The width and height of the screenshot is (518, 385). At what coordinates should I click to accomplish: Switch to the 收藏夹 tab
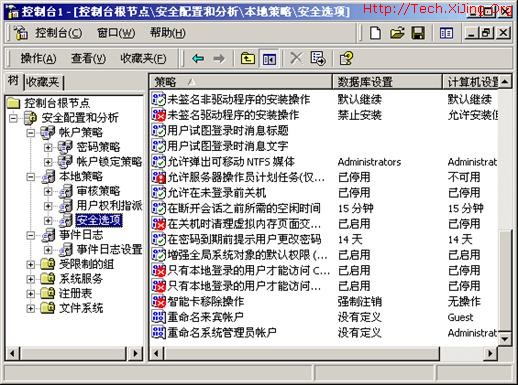[43, 82]
